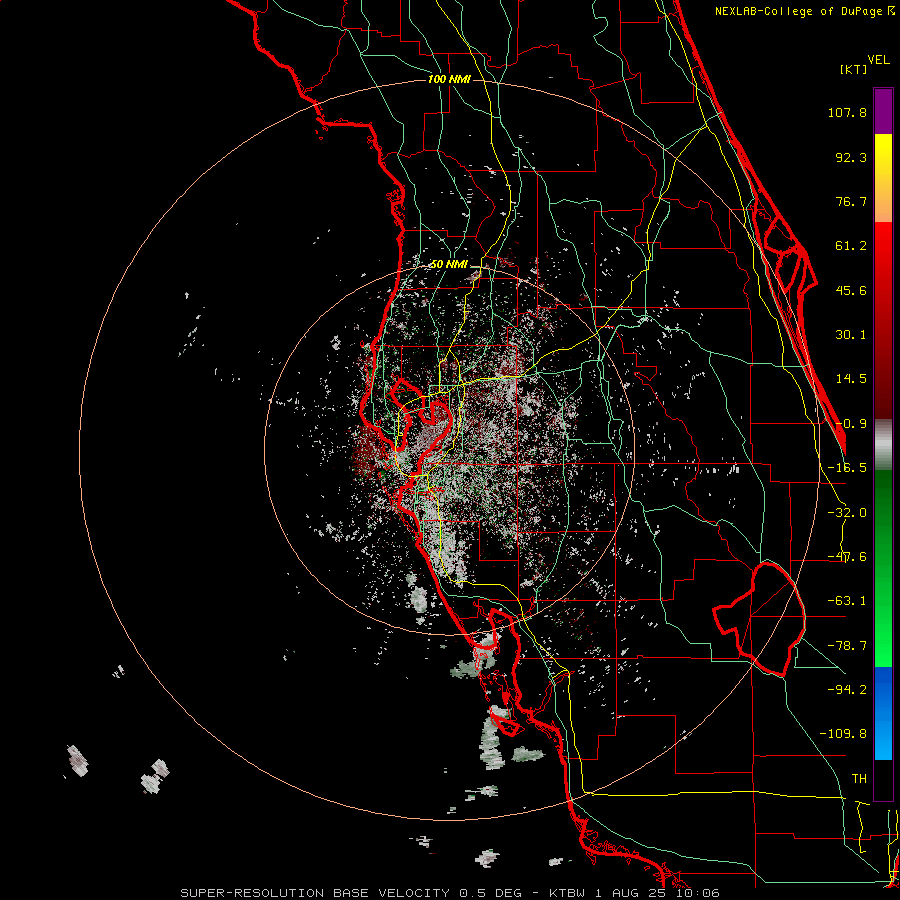Click the 100 NMI range ring label

(x=449, y=79)
